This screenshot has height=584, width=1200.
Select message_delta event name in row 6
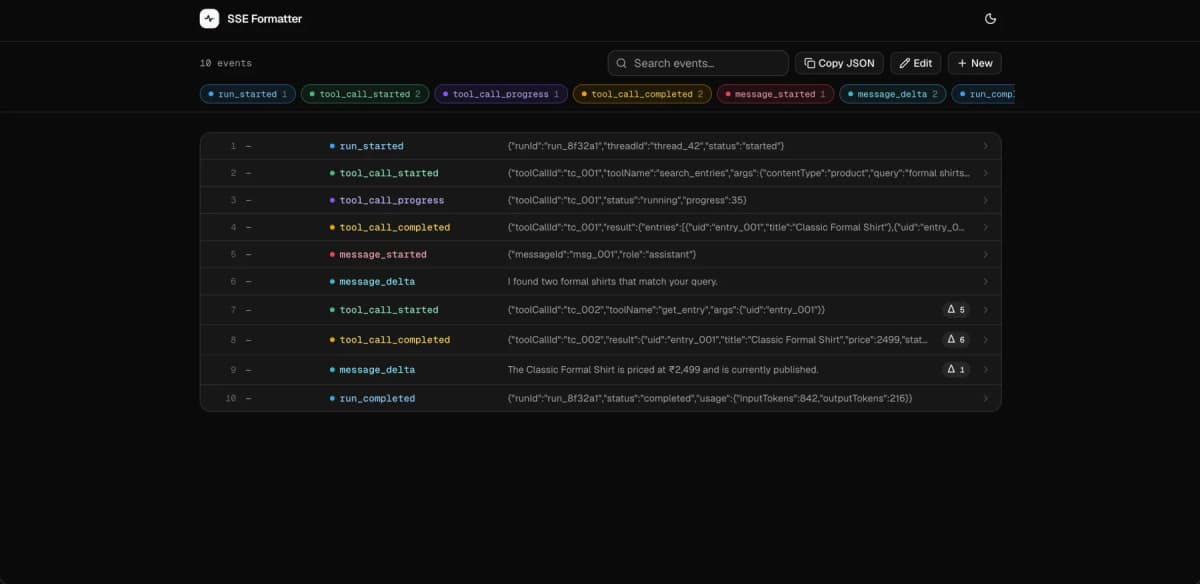377,281
